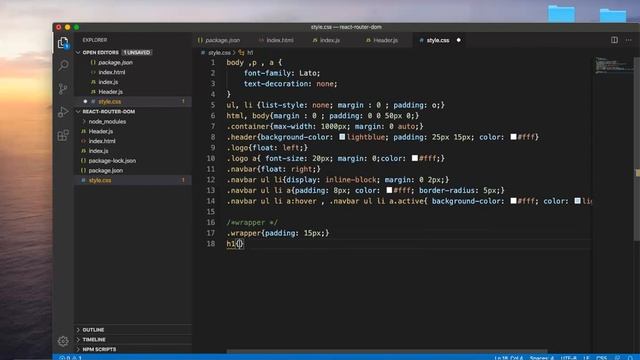
Task: Open the Run and Debug view
Action: pyautogui.click(x=63, y=112)
